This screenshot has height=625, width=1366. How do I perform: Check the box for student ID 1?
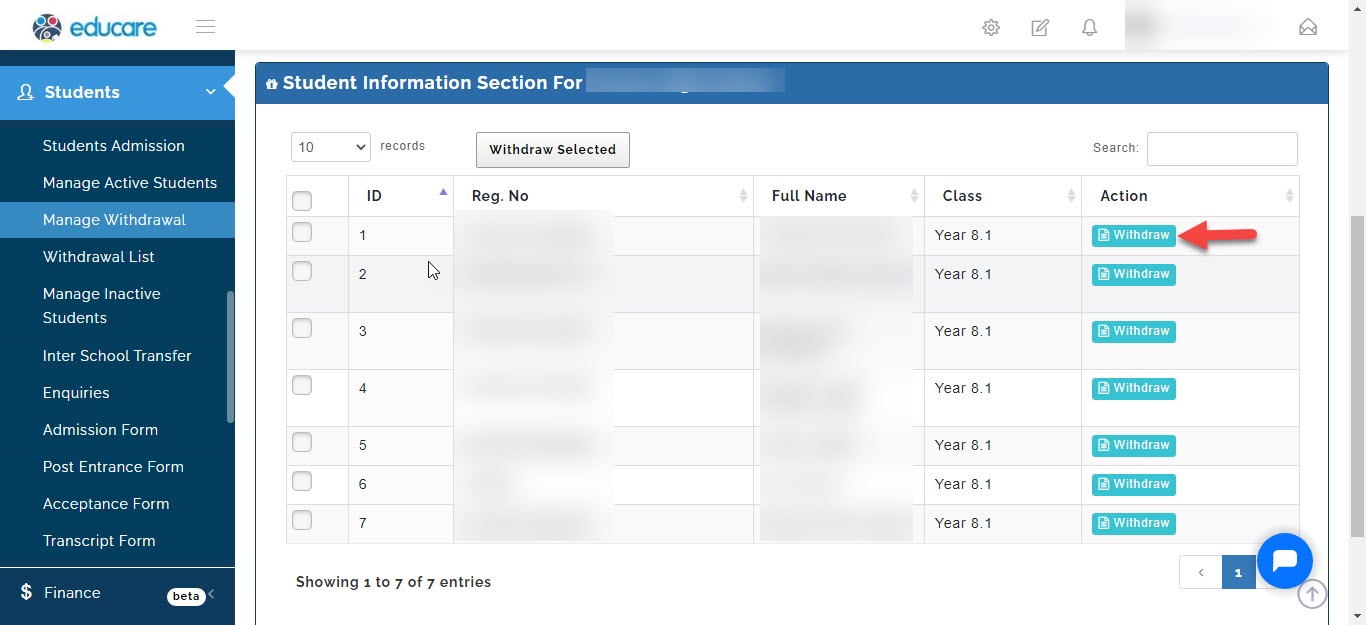[x=302, y=232]
